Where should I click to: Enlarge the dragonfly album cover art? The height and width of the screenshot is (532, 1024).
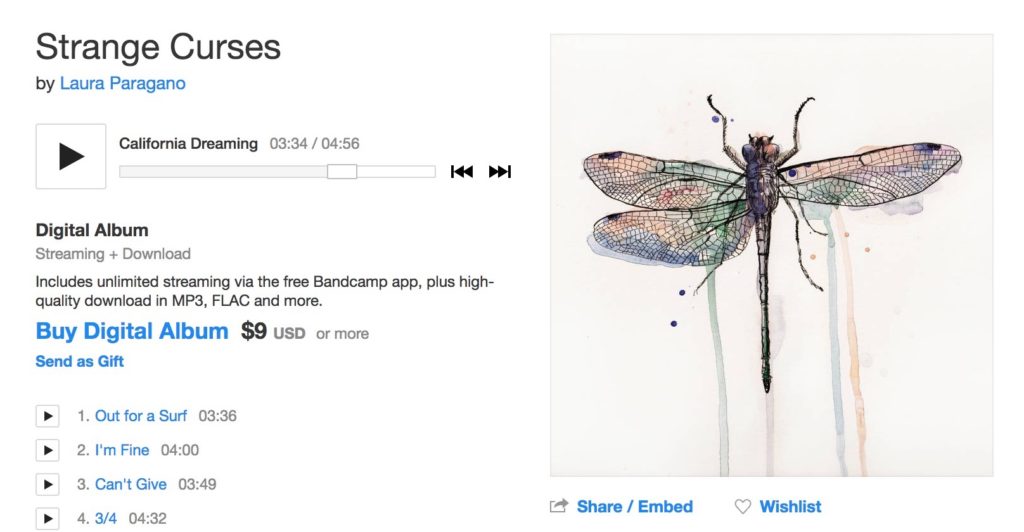click(x=771, y=255)
